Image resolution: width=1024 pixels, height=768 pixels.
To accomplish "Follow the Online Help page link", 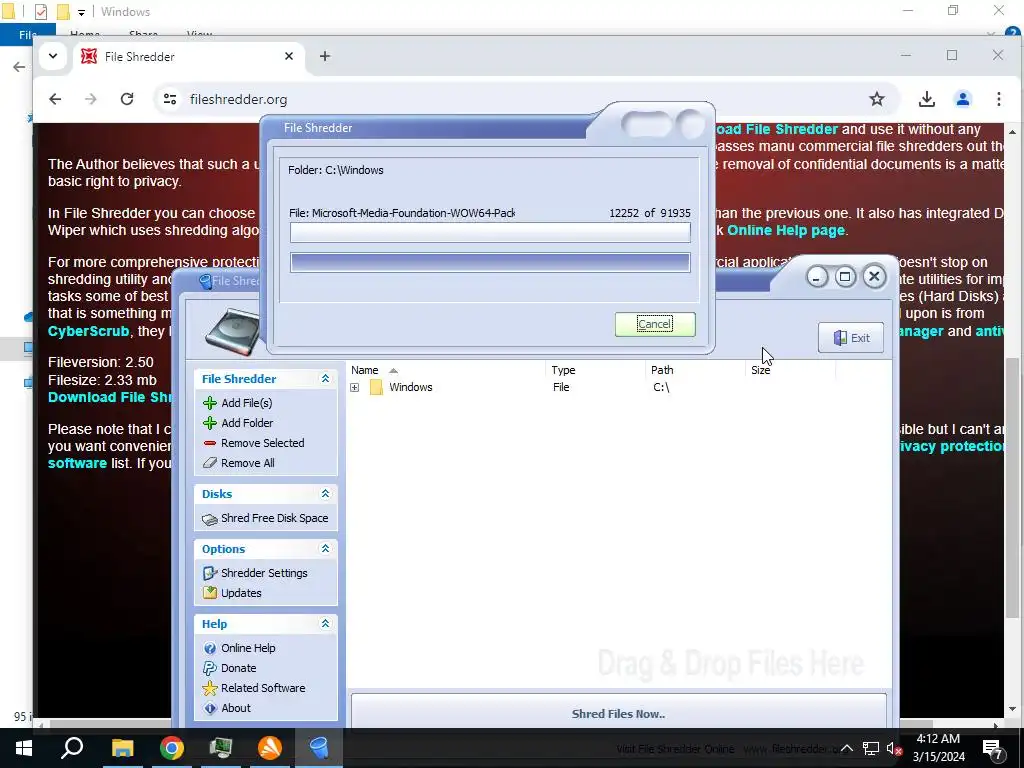I will [786, 230].
